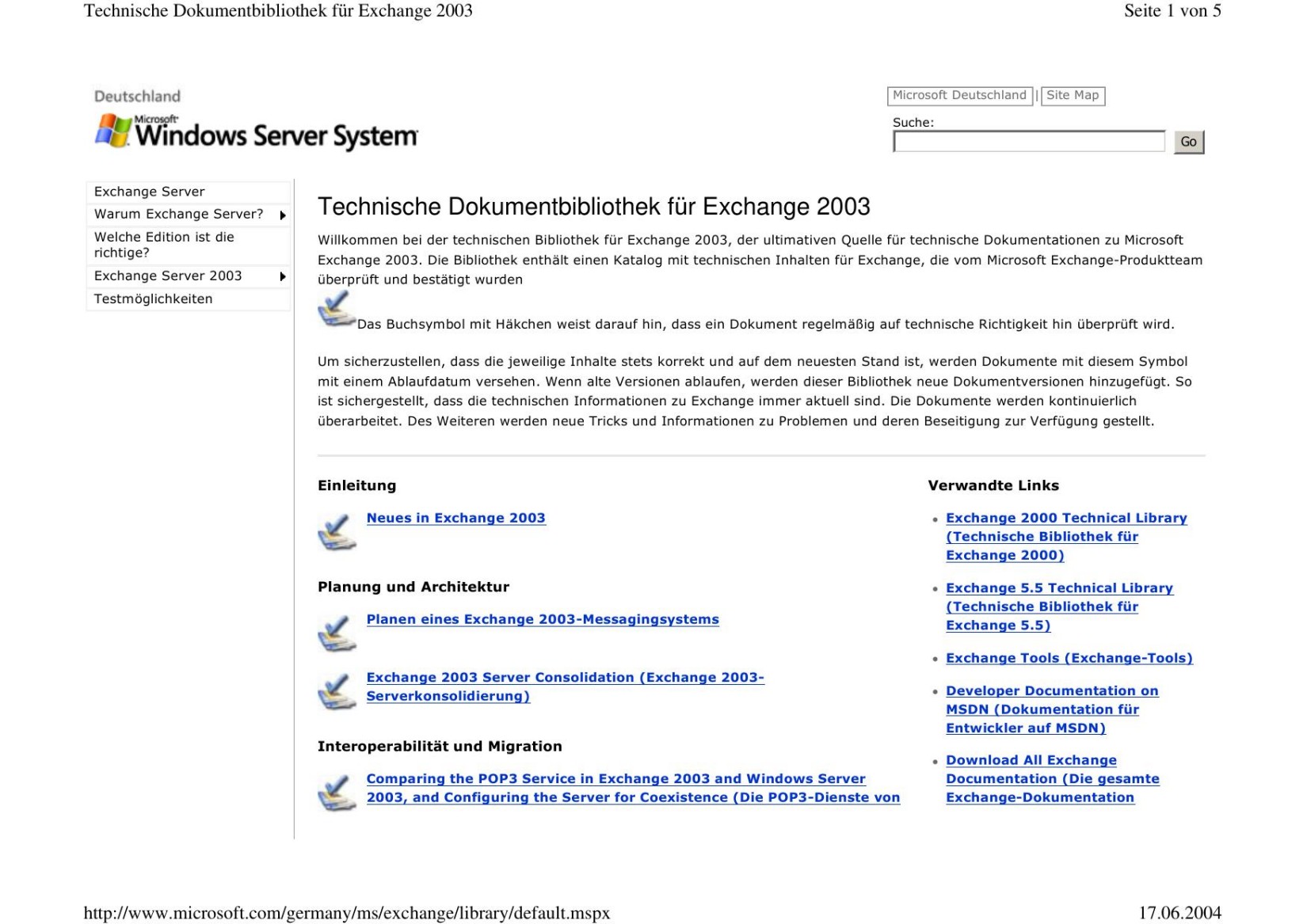The width and height of the screenshot is (1307, 924).
Task: Open Developer Documentation on MSDN link
Action: point(1052,709)
